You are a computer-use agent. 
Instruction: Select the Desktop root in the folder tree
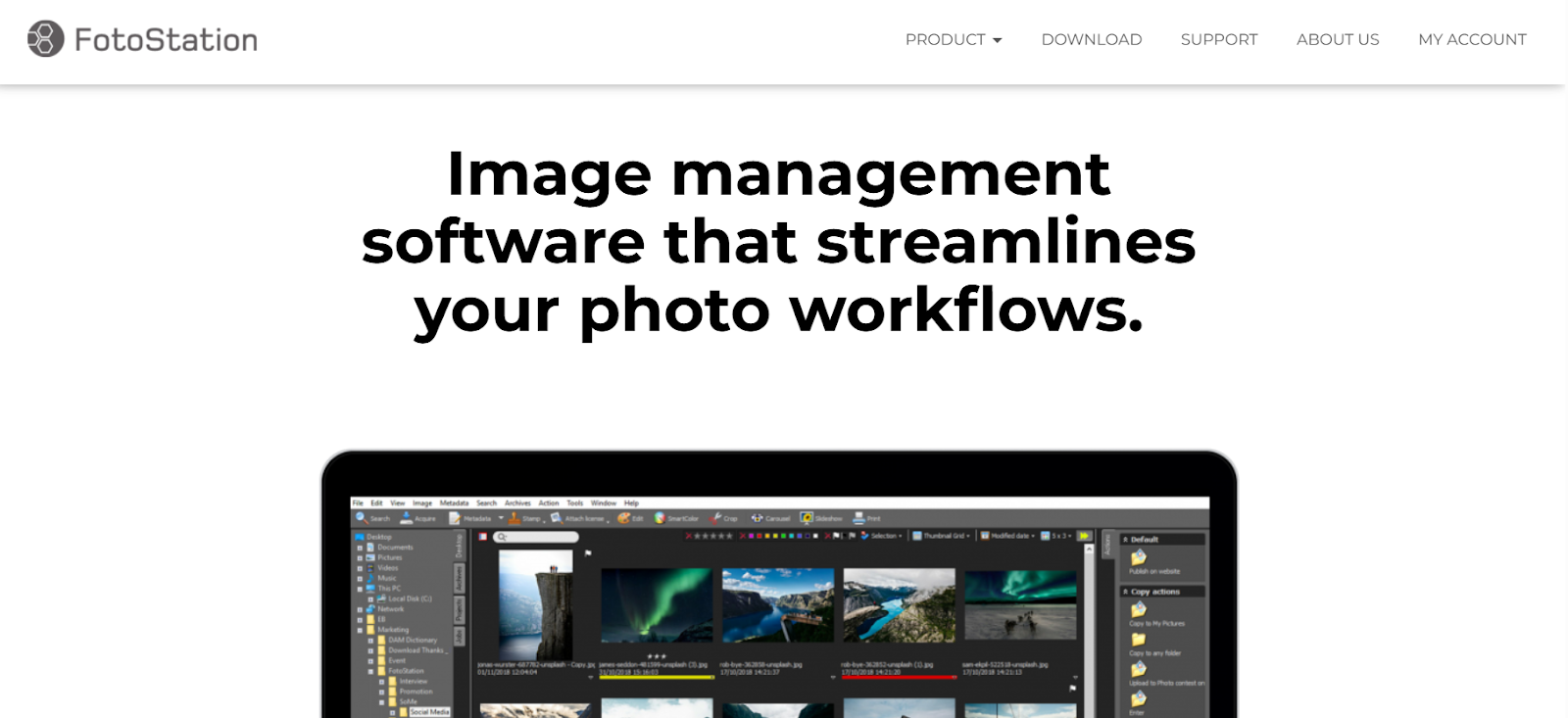point(373,537)
